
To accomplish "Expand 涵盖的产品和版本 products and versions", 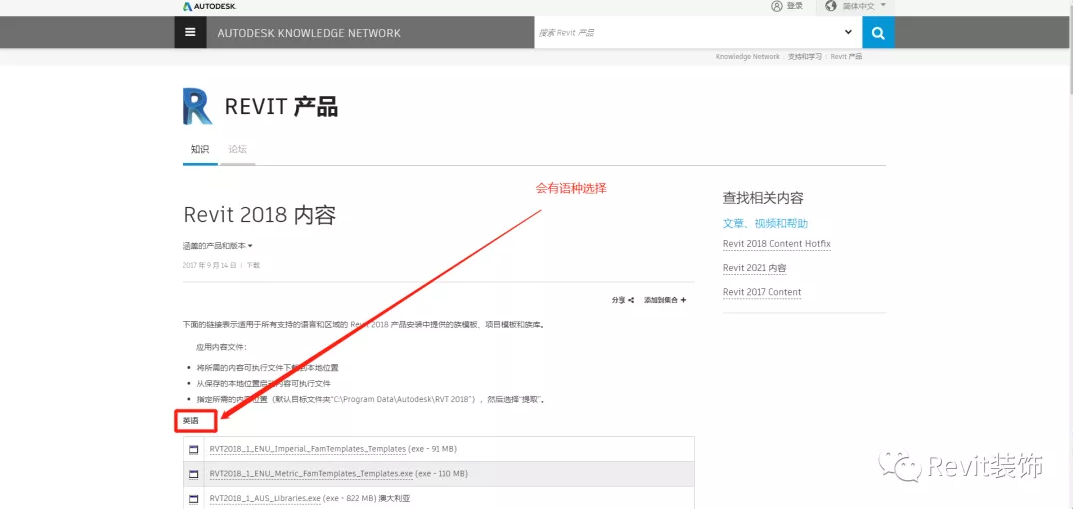I will (x=218, y=246).
